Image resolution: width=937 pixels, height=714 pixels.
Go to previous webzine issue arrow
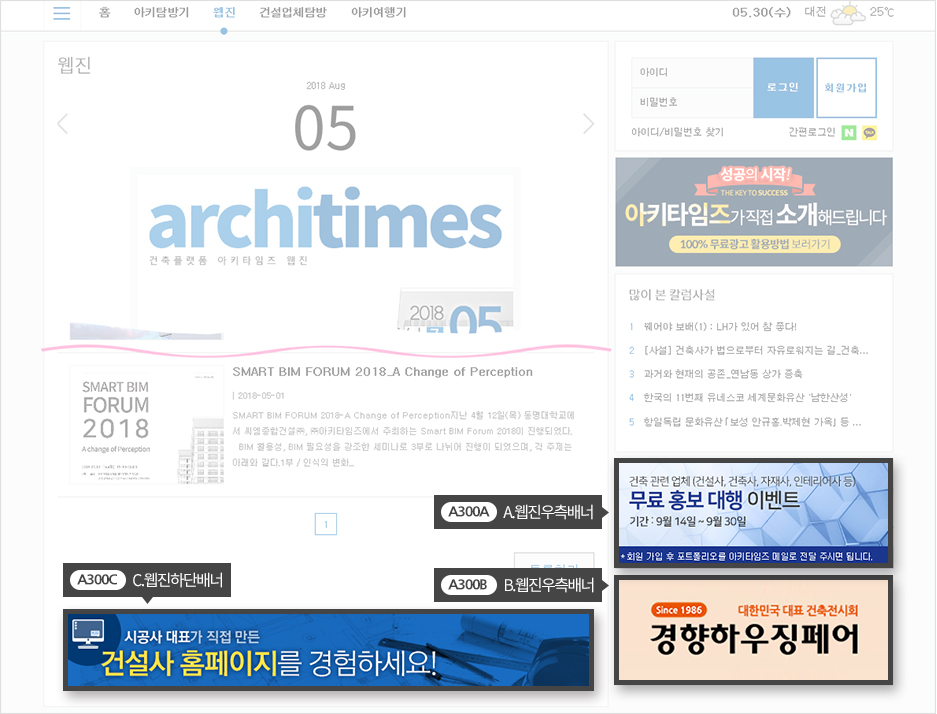(63, 124)
